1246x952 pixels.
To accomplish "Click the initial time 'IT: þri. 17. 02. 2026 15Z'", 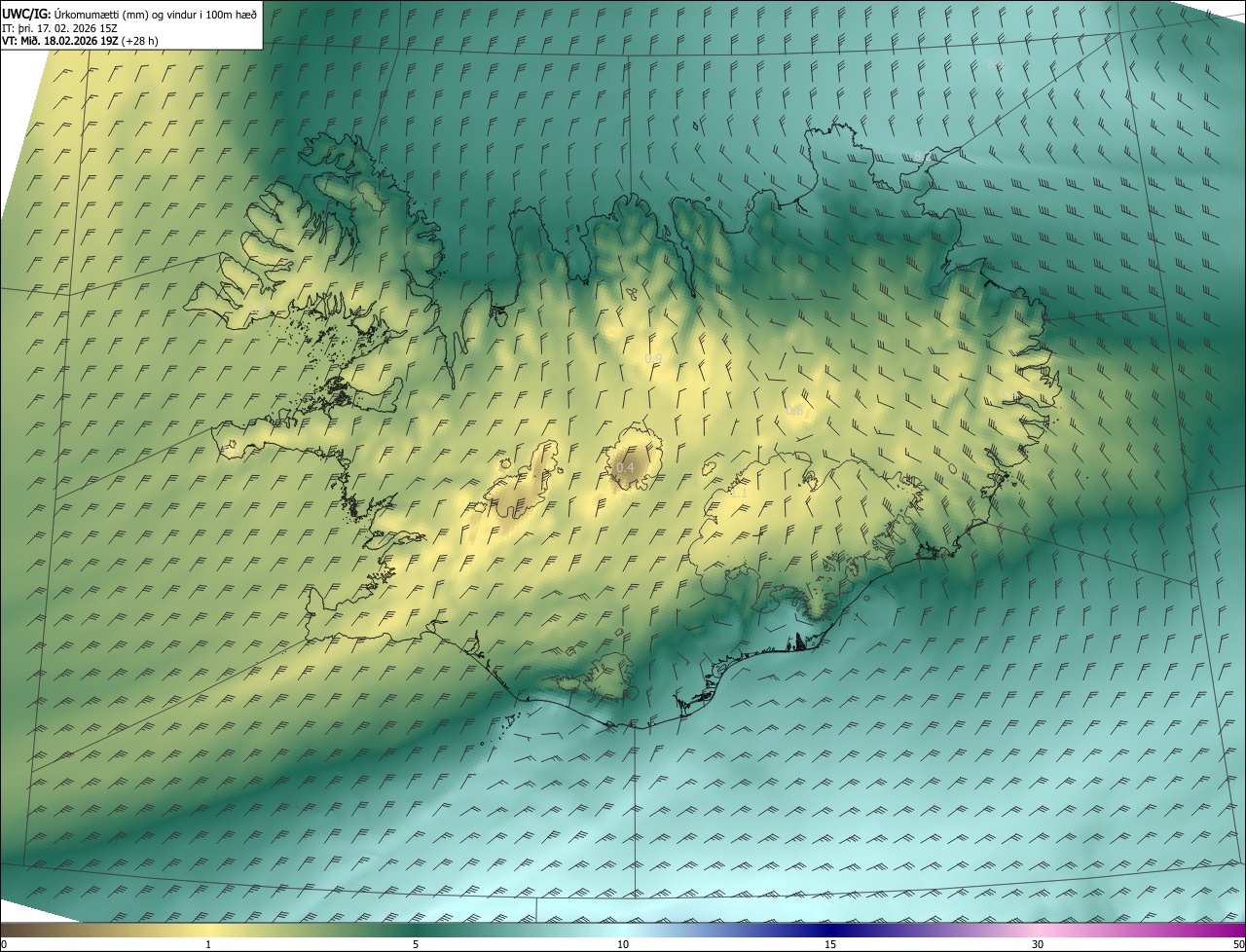I will click(58, 27).
